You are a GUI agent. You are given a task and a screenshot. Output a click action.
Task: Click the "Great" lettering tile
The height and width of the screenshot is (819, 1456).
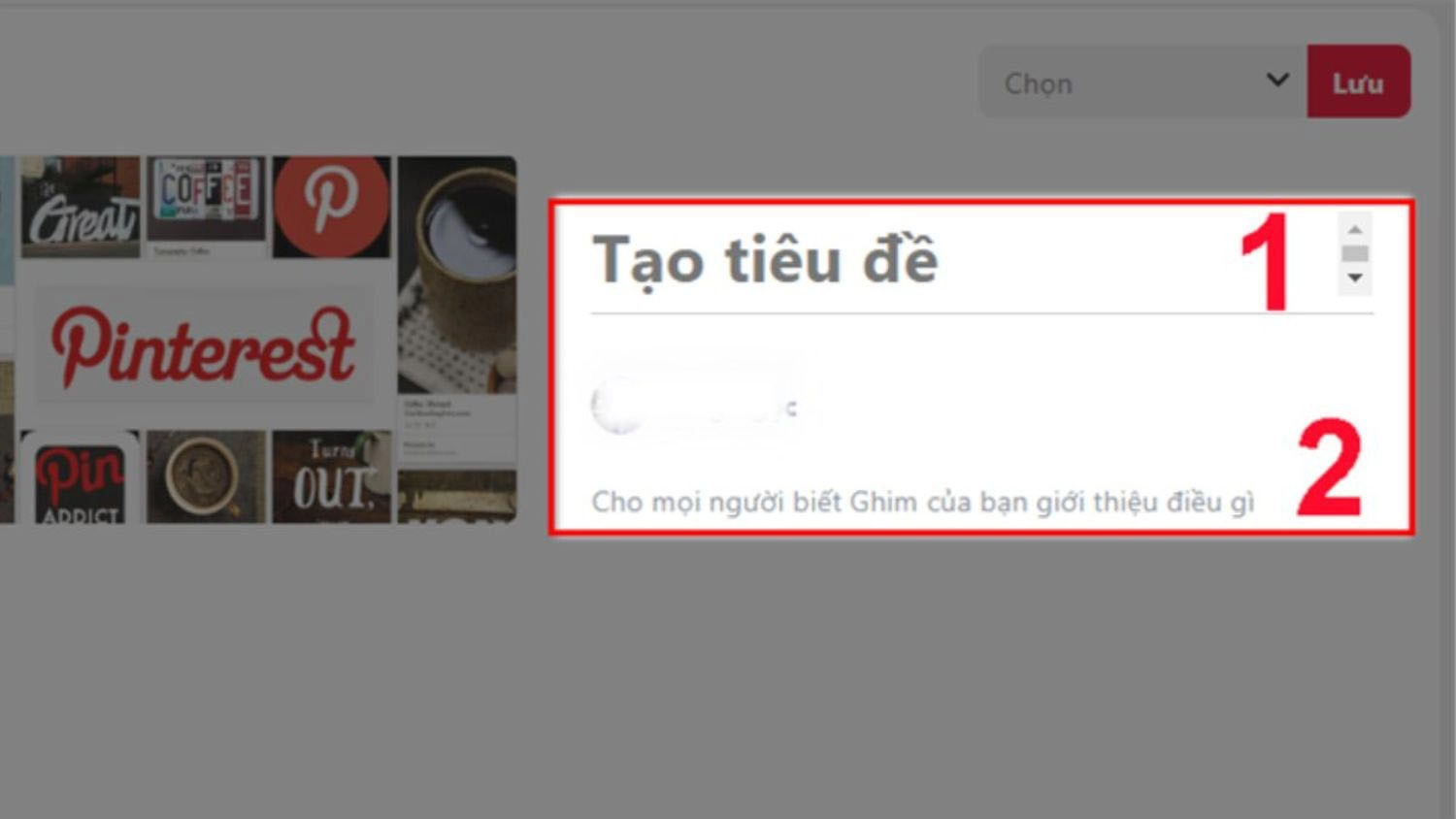pos(81,207)
